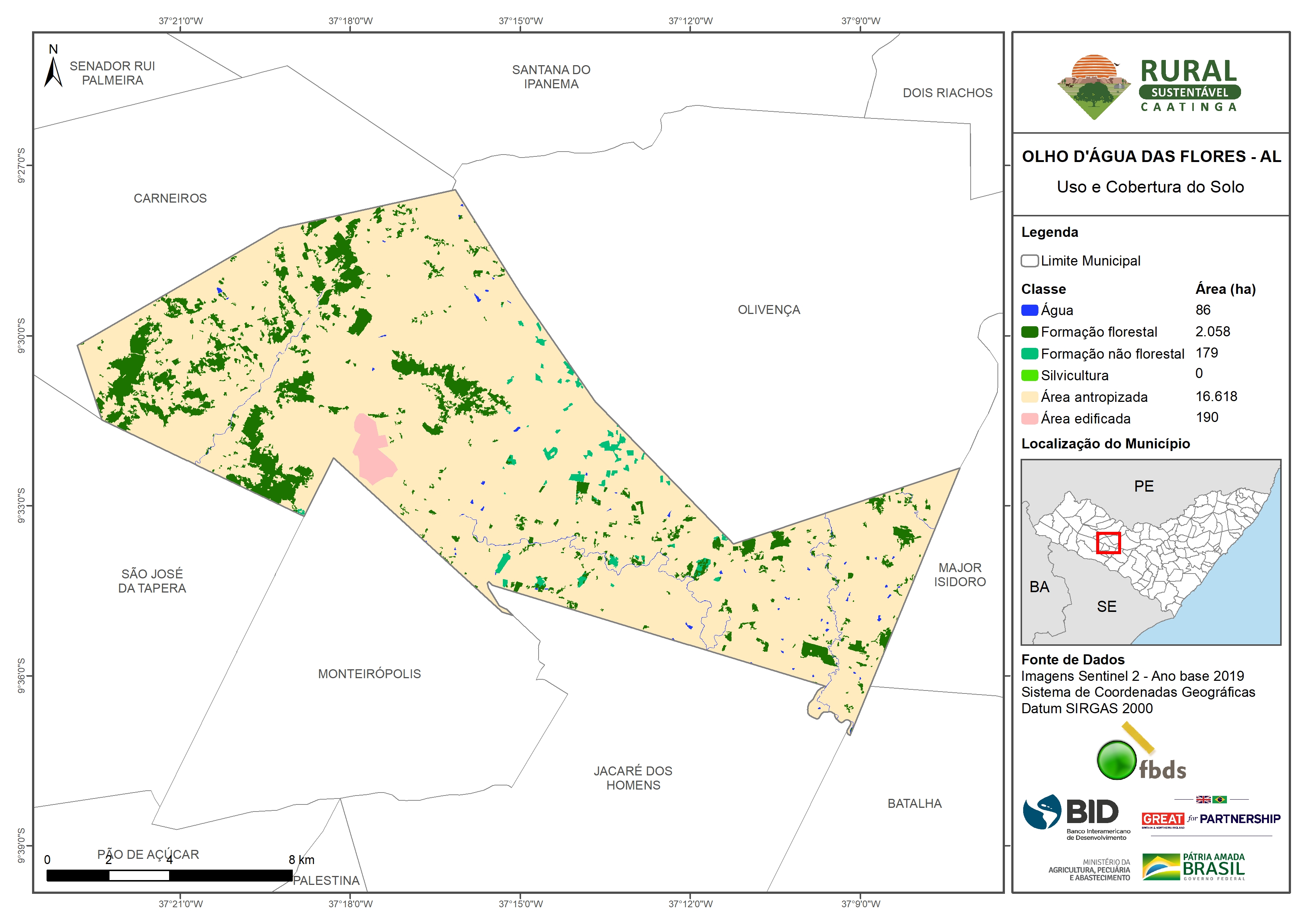Click the blue Água legend swatch
Image resolution: width=1307 pixels, height=924 pixels.
coord(1029,310)
